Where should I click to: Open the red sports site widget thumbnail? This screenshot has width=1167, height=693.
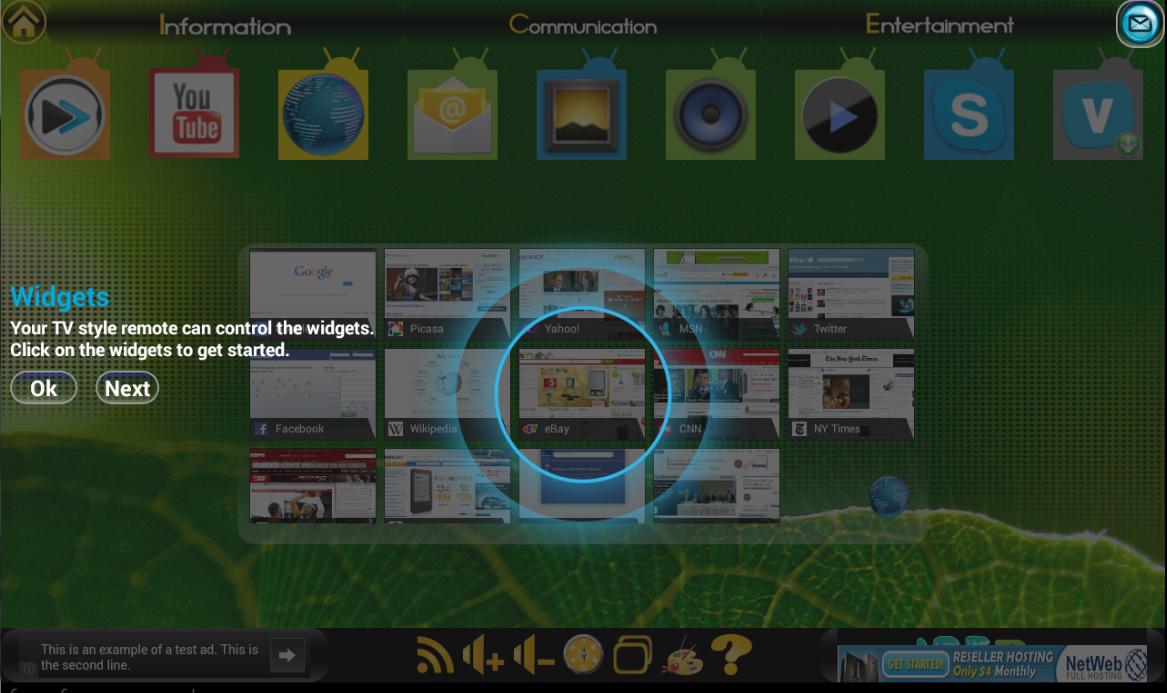point(313,486)
